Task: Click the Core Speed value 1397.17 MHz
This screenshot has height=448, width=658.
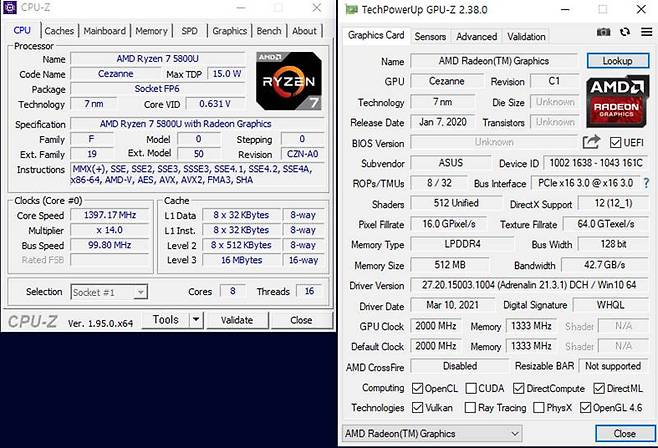Action: pyautogui.click(x=110, y=215)
